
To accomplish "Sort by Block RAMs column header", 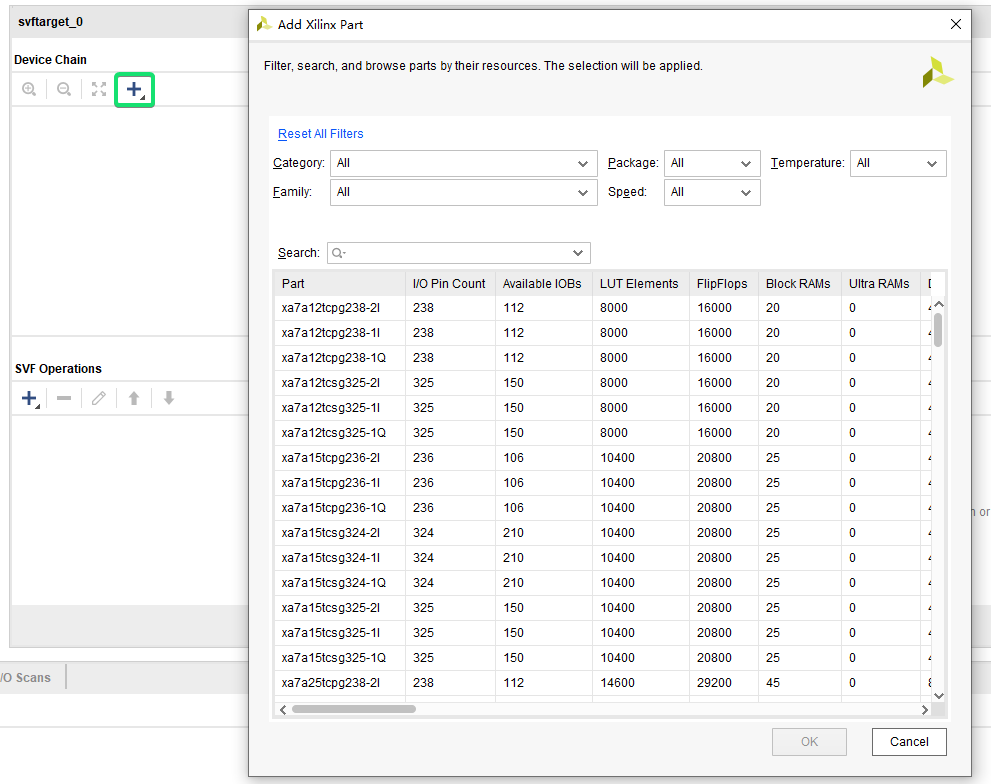I will (798, 284).
